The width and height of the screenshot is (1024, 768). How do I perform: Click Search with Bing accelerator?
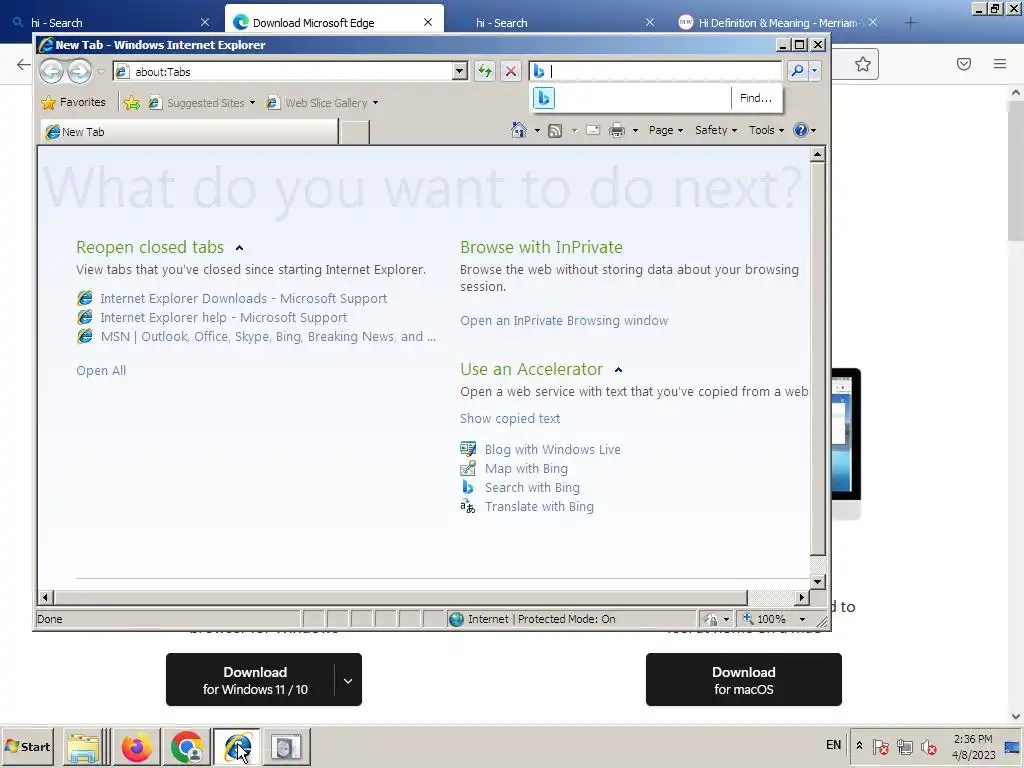[532, 487]
